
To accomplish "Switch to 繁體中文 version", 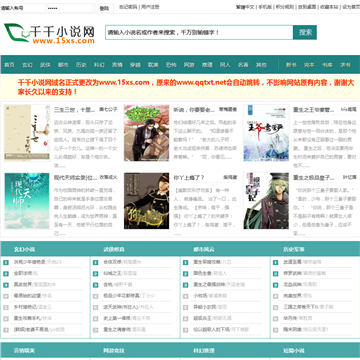I will [245, 7].
